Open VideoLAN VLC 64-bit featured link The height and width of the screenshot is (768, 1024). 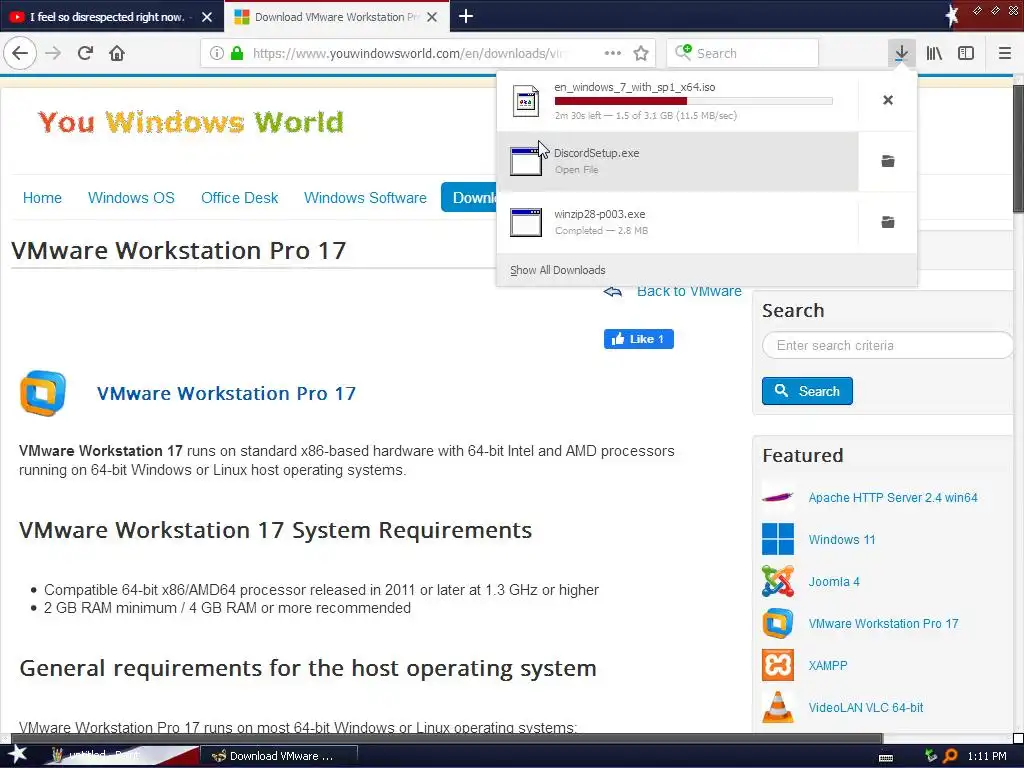[865, 707]
